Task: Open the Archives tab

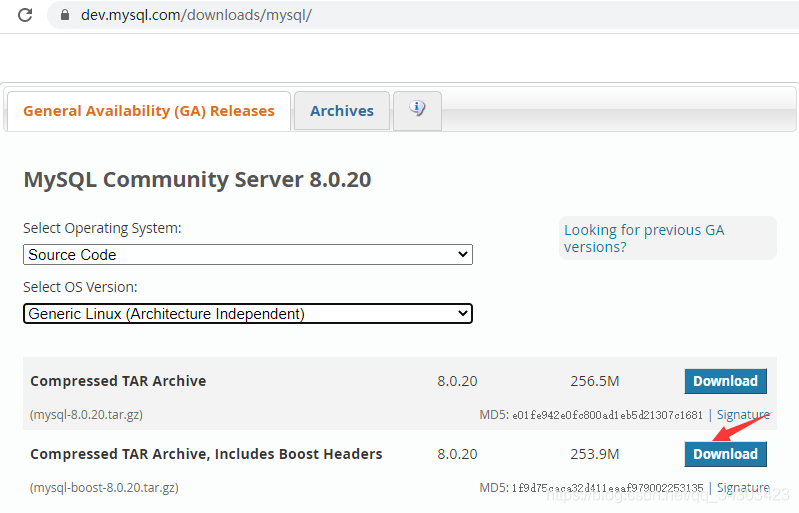Action: point(342,111)
